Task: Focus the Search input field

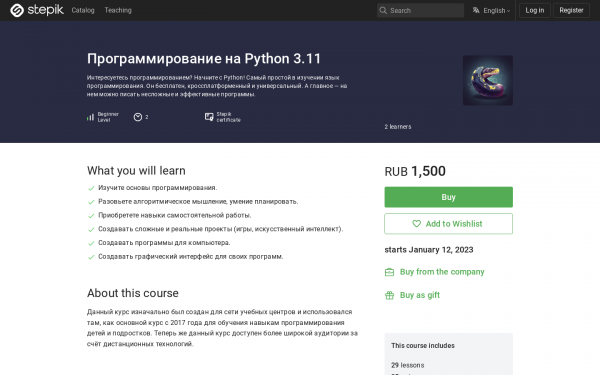Action: (x=420, y=10)
